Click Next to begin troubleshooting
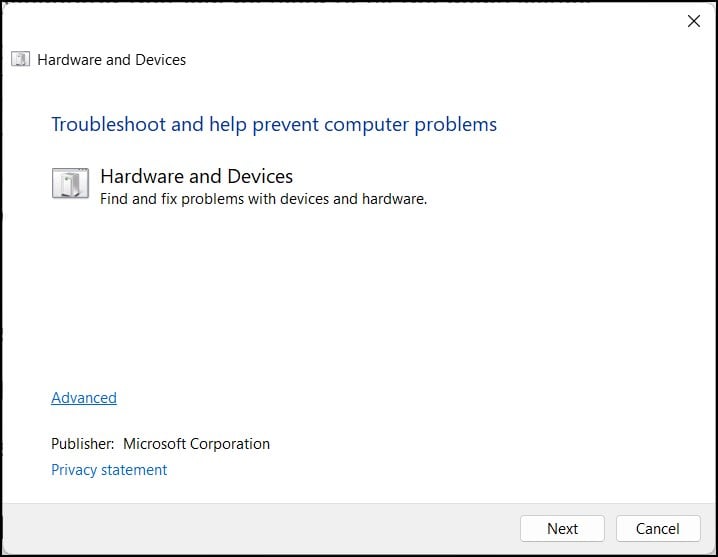 (x=562, y=529)
